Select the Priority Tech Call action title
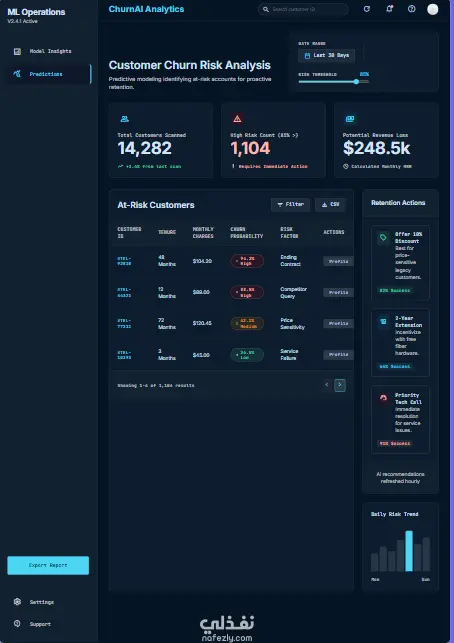Image resolution: width=454 pixels, height=643 pixels. tap(408, 399)
